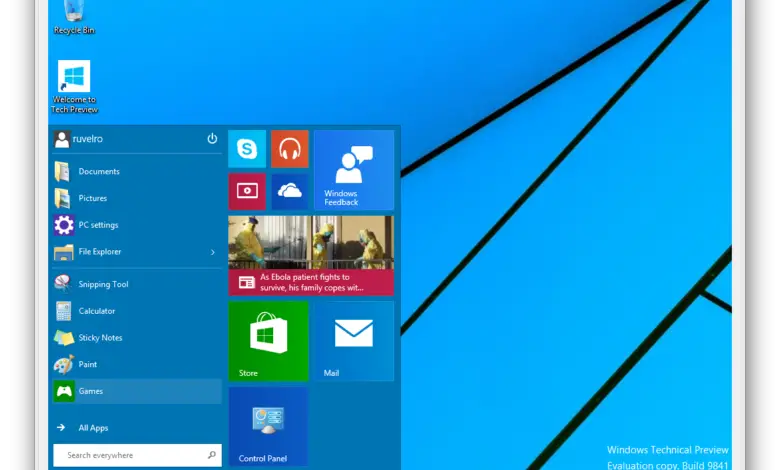This screenshot has width=780, height=470.
Task: Open the Ebola news live tile
Action: 311,256
